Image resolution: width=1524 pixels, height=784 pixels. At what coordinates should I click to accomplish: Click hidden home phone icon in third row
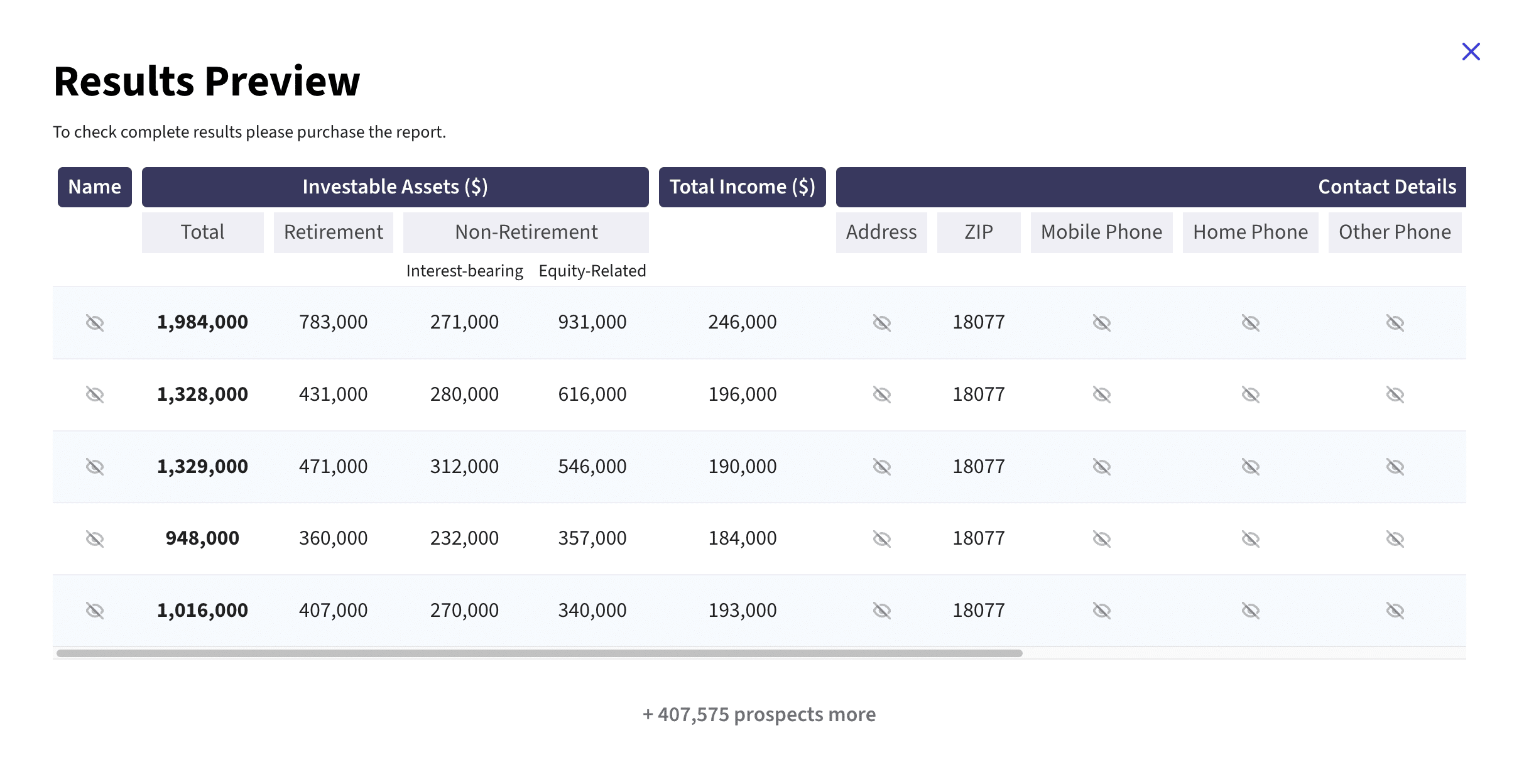click(1251, 467)
